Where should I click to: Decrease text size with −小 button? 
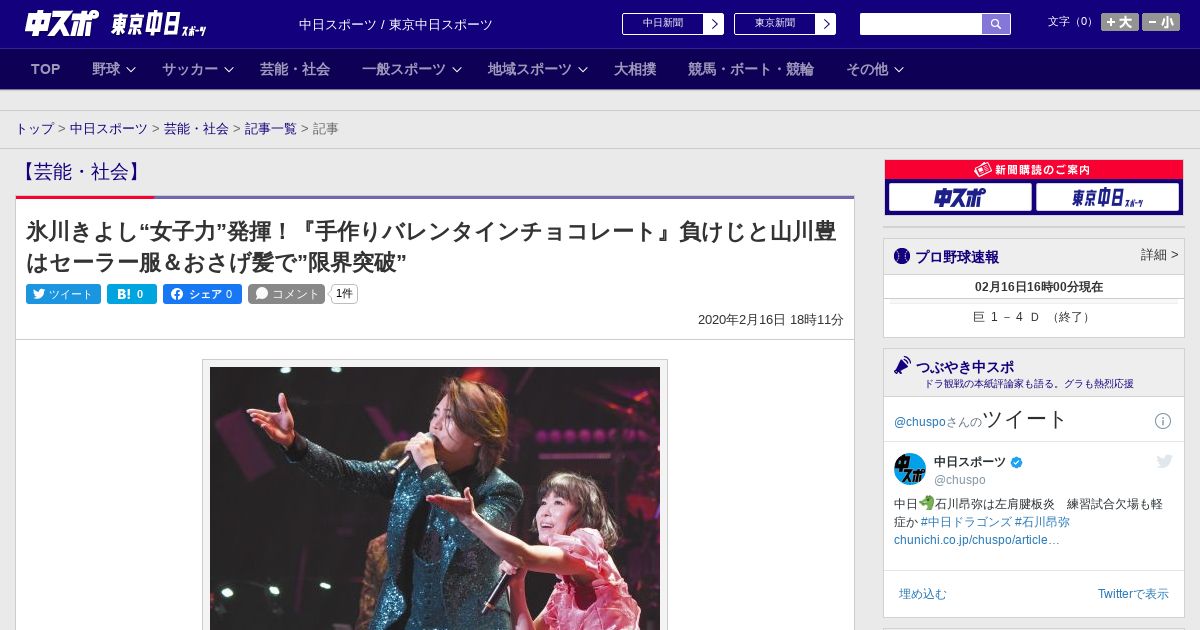pos(1161,22)
